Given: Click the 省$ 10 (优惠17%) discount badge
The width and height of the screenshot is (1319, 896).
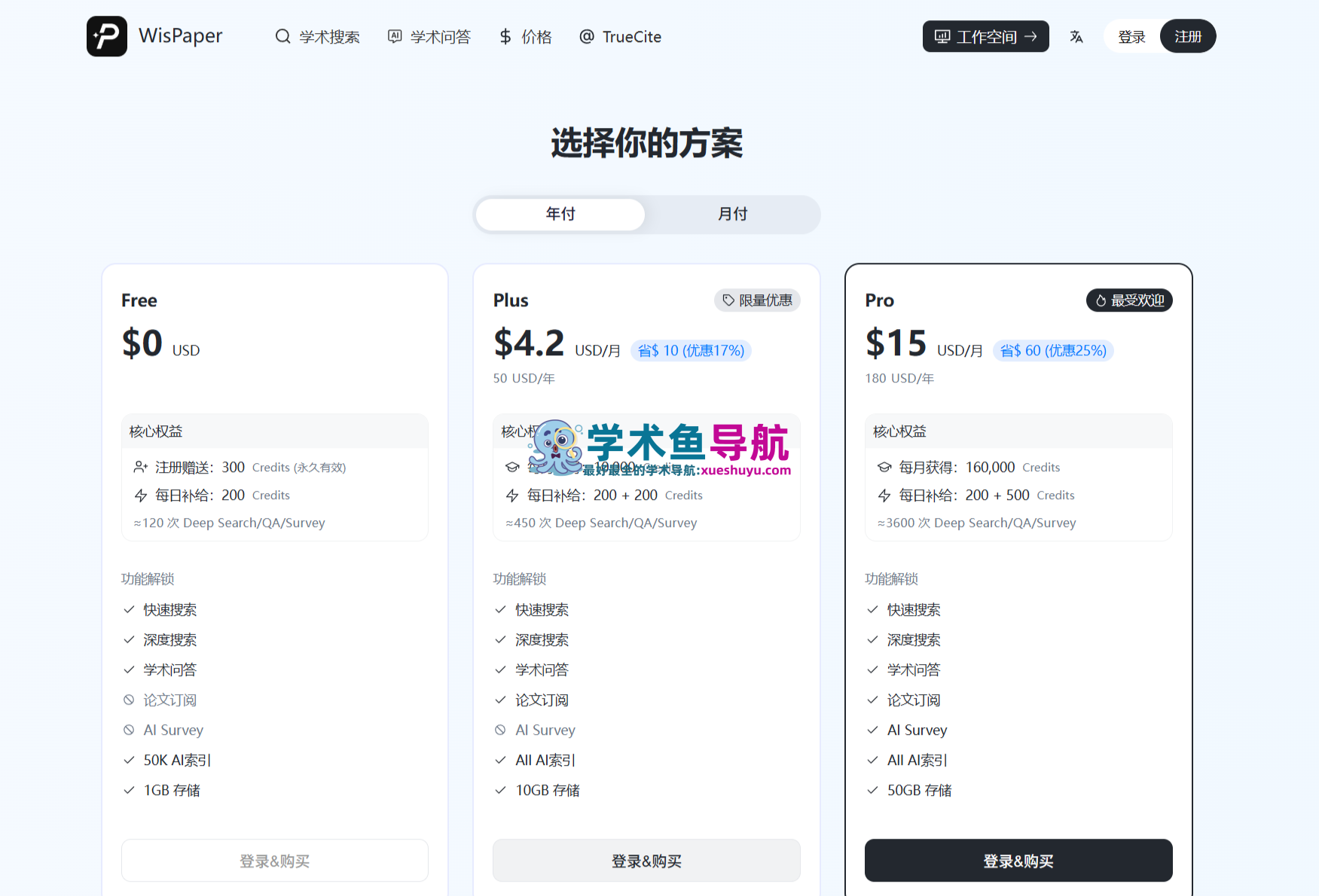Looking at the screenshot, I should [691, 350].
